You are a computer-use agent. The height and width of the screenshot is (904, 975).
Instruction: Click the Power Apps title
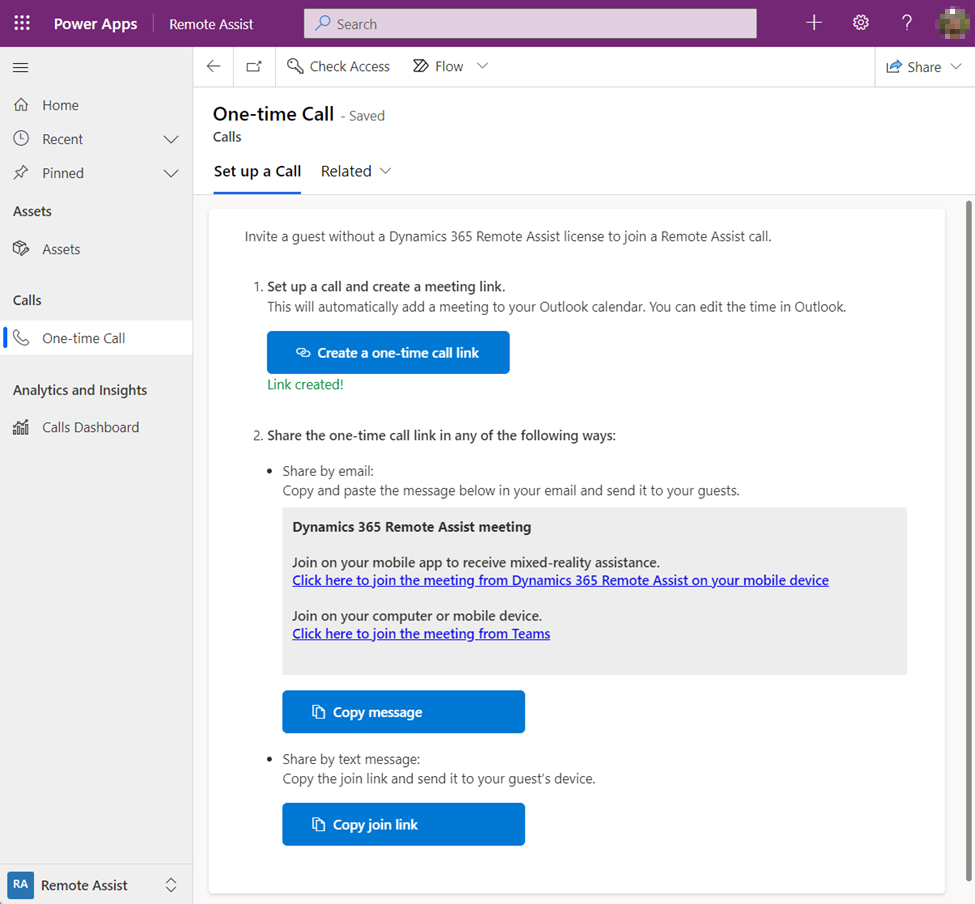click(x=95, y=24)
